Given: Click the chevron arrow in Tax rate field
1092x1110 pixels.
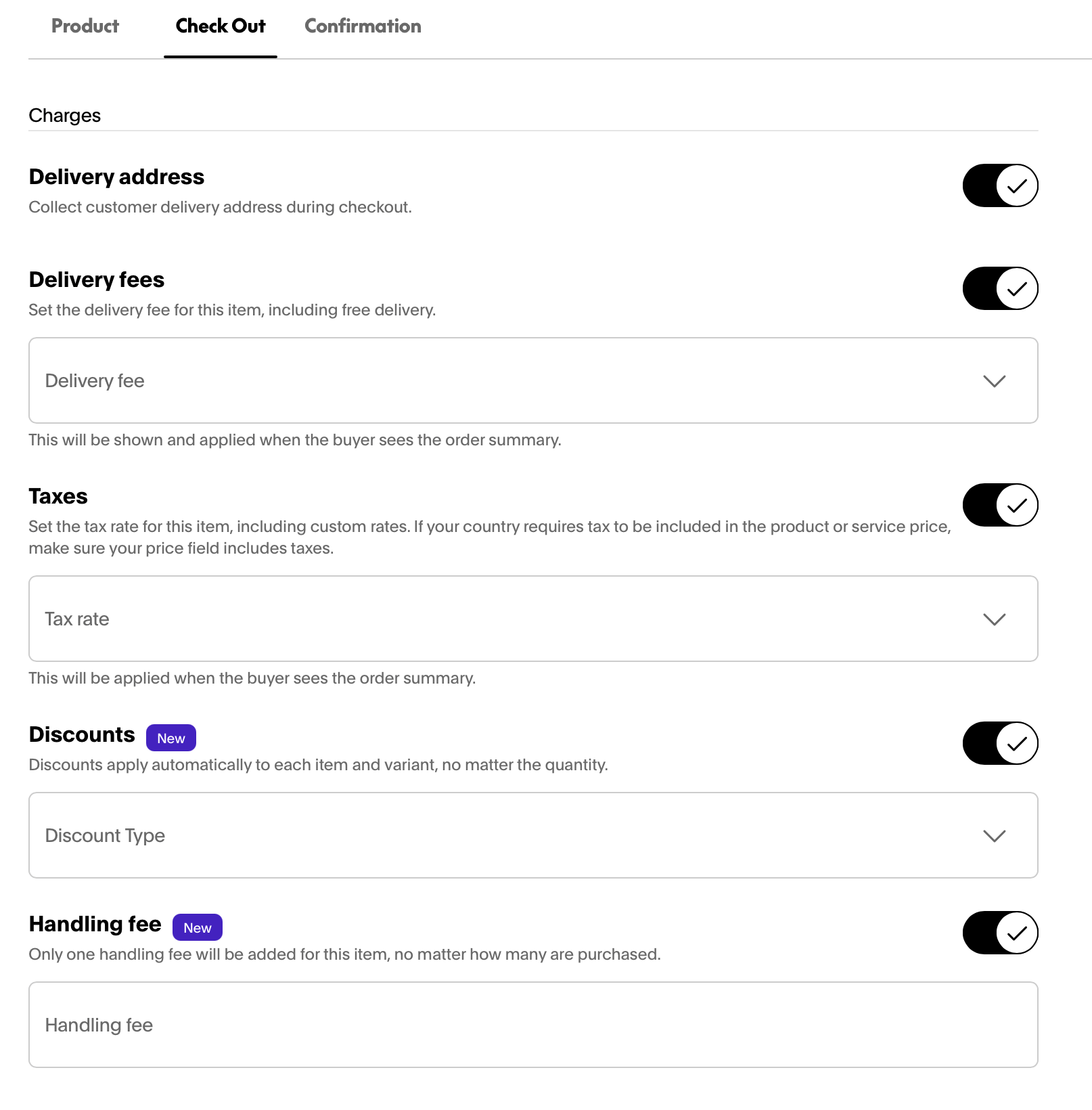Looking at the screenshot, I should click(994, 619).
